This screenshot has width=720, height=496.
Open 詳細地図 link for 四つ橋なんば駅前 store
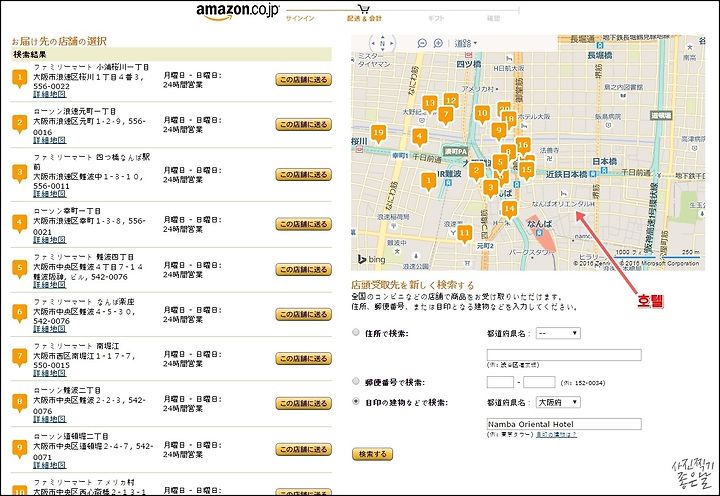[50, 194]
